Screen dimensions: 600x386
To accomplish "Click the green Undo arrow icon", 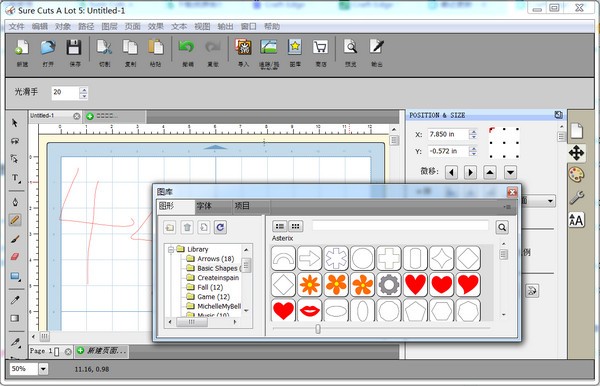I will click(x=187, y=47).
